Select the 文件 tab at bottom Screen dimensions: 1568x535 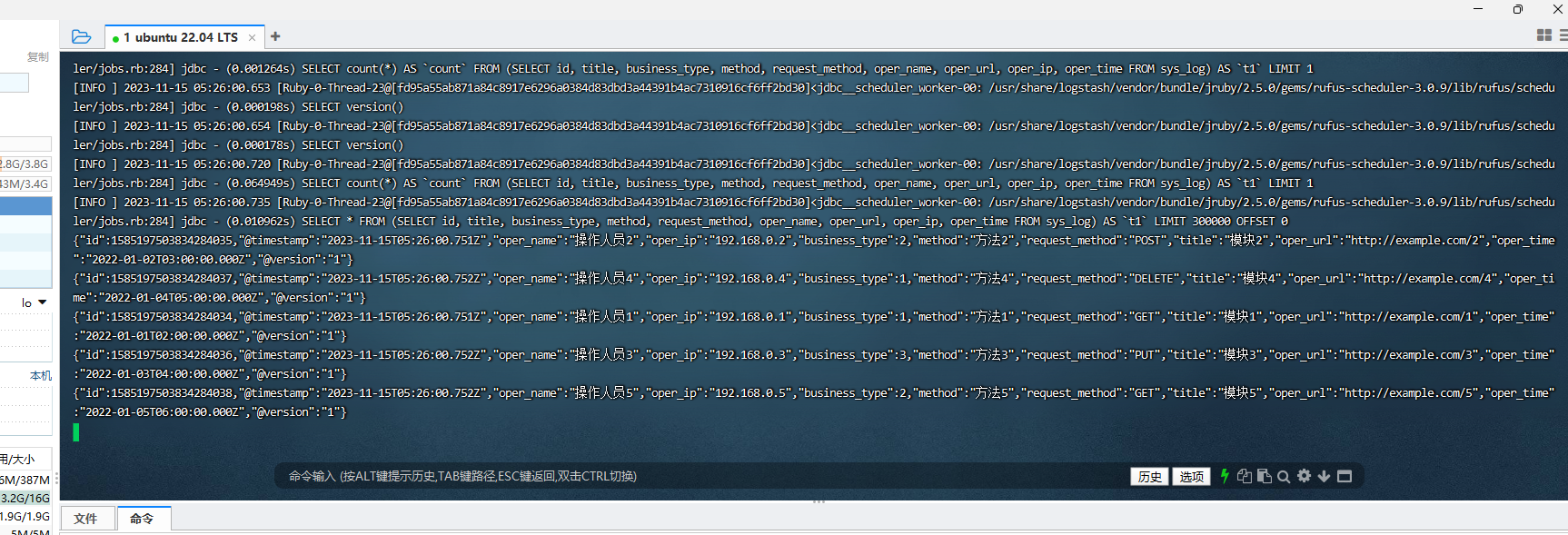(85, 519)
